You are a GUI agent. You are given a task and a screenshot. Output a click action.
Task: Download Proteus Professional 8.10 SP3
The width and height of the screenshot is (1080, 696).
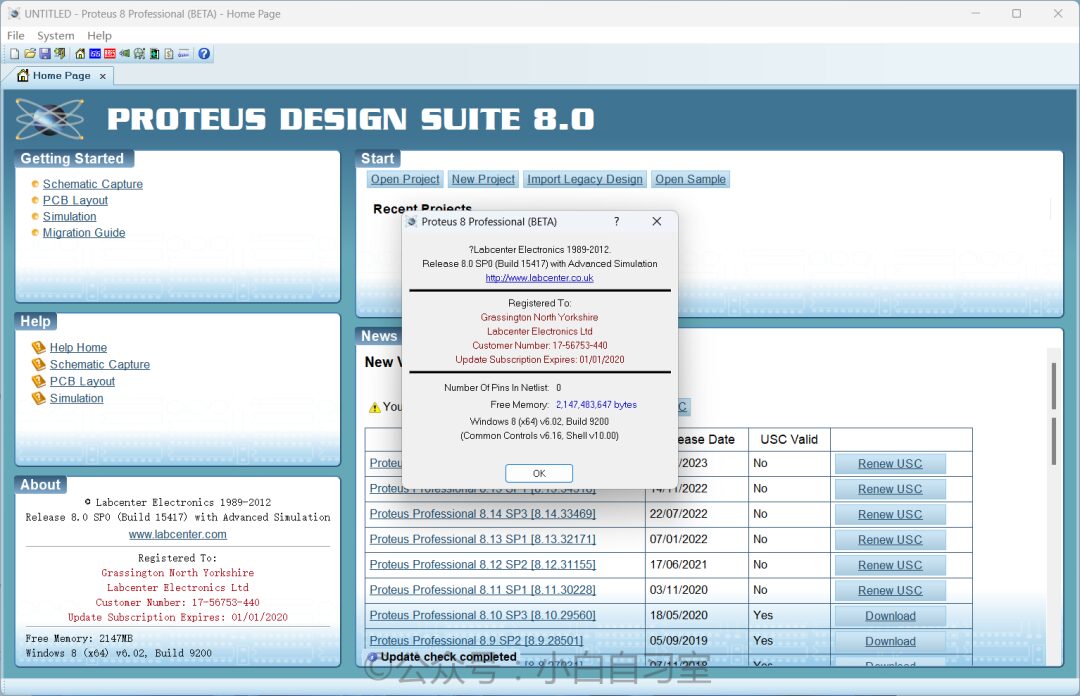(x=890, y=616)
